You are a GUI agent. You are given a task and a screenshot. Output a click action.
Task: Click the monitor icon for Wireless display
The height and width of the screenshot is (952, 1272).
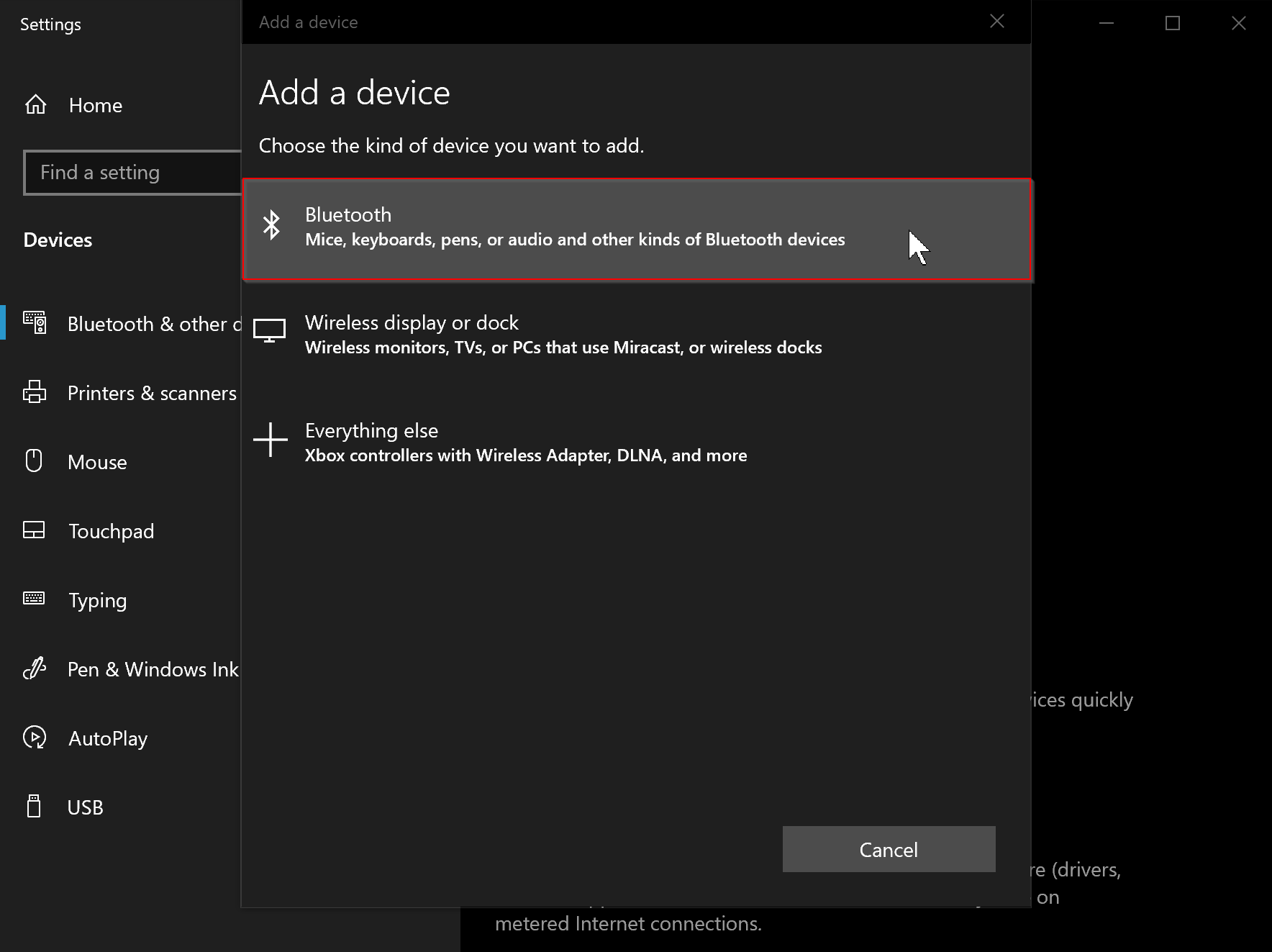[x=270, y=331]
